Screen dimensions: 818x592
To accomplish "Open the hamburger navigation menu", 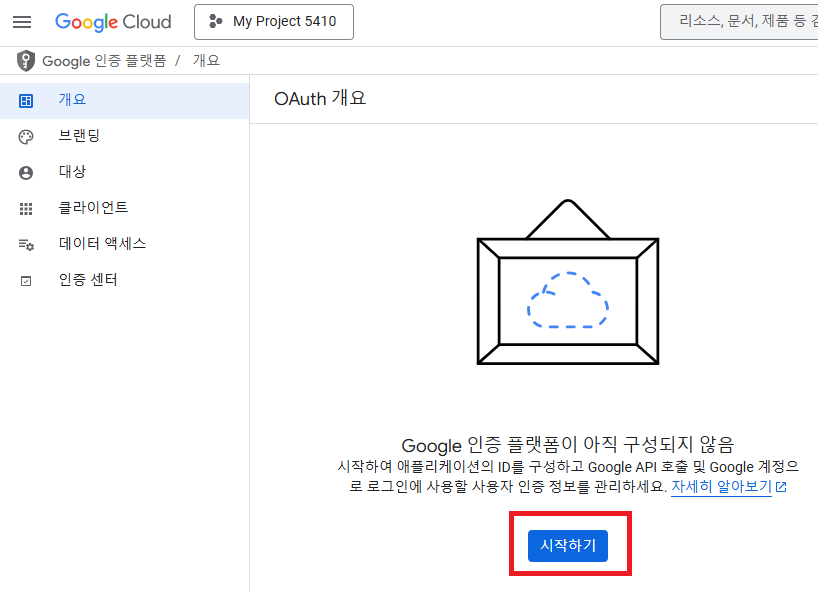I will pyautogui.click(x=22, y=22).
